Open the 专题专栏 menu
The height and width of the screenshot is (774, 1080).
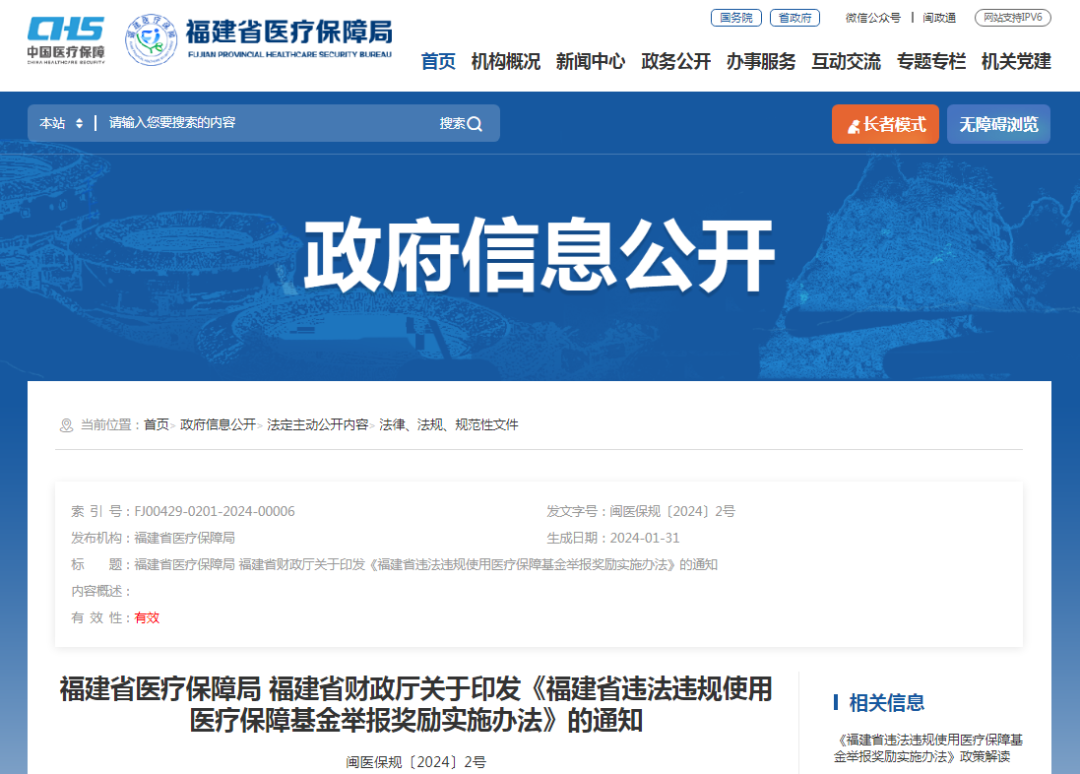(931, 61)
